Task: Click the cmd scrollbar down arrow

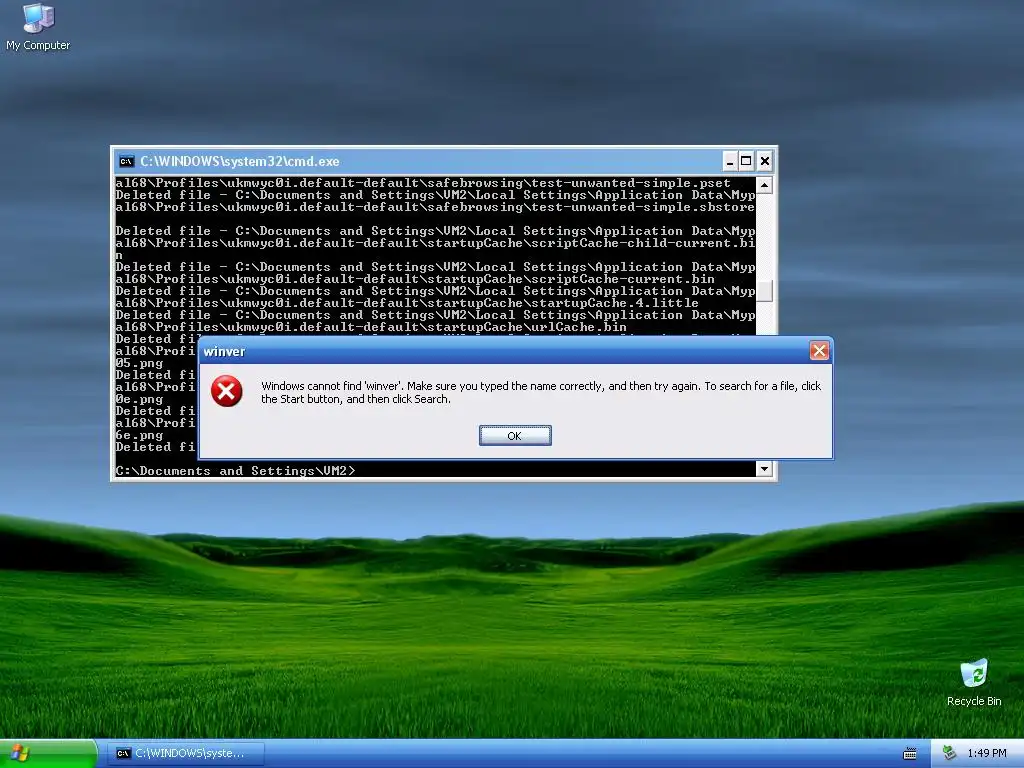Action: pos(764,468)
